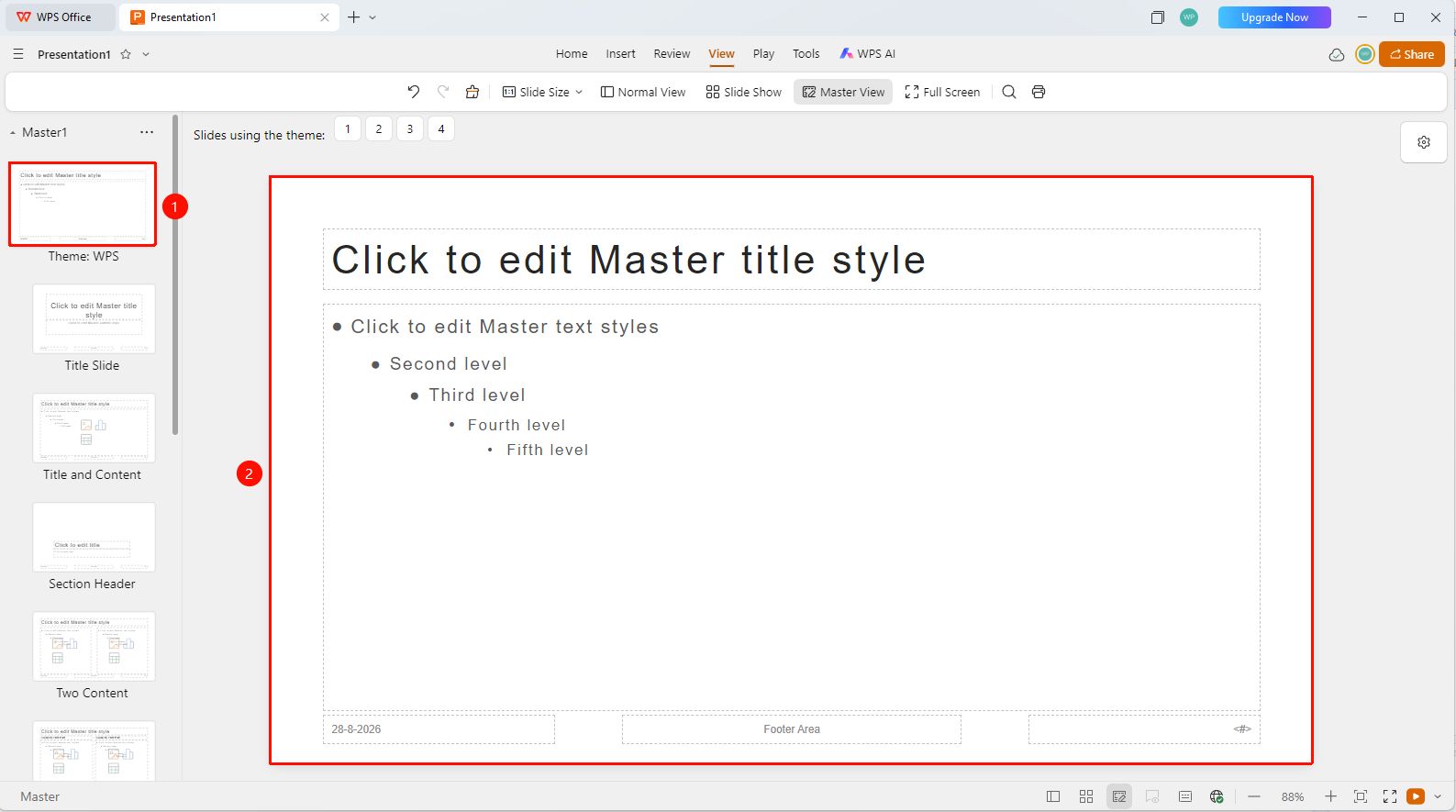1456x812 pixels.
Task: Switch to Slide Sorter view icon
Action: tap(1086, 796)
